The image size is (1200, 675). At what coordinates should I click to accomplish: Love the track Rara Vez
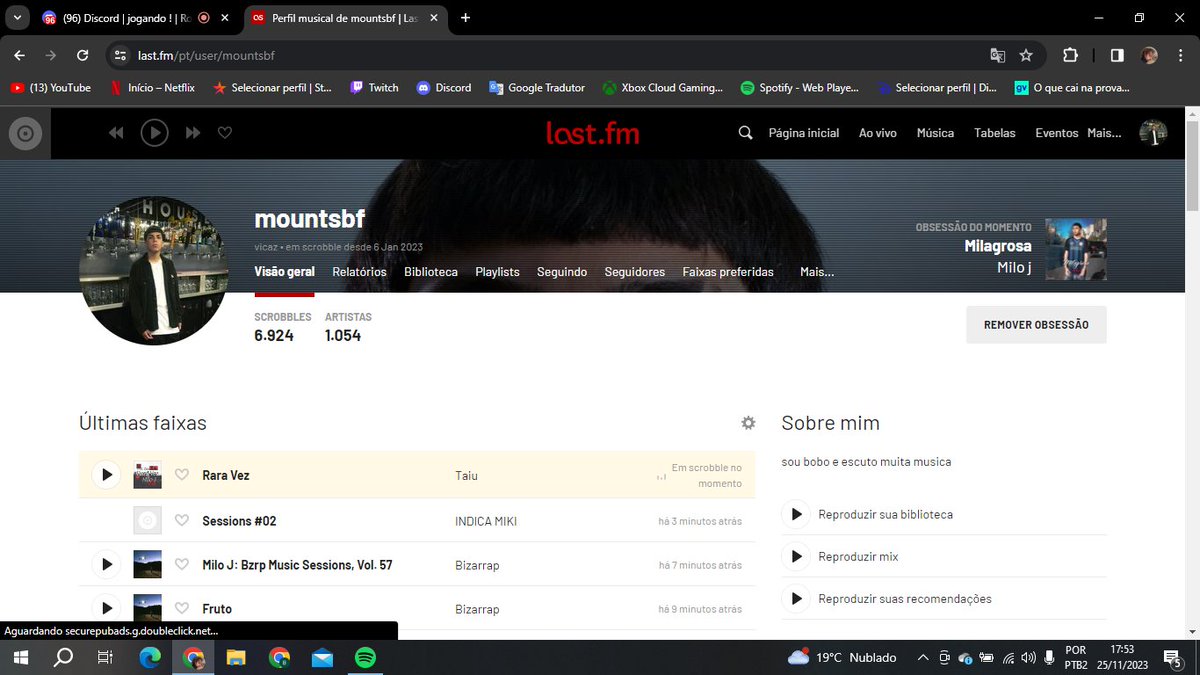(182, 475)
